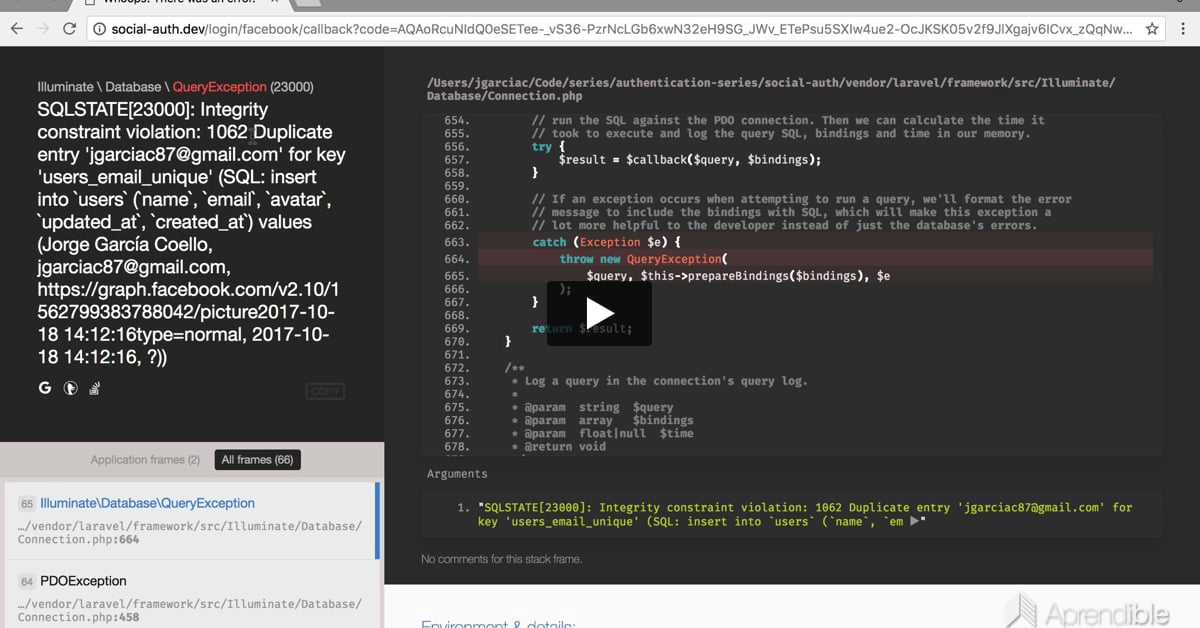Viewport: 1200px width, 628px height.
Task: Select the All frames (66) tab
Action: click(258, 460)
